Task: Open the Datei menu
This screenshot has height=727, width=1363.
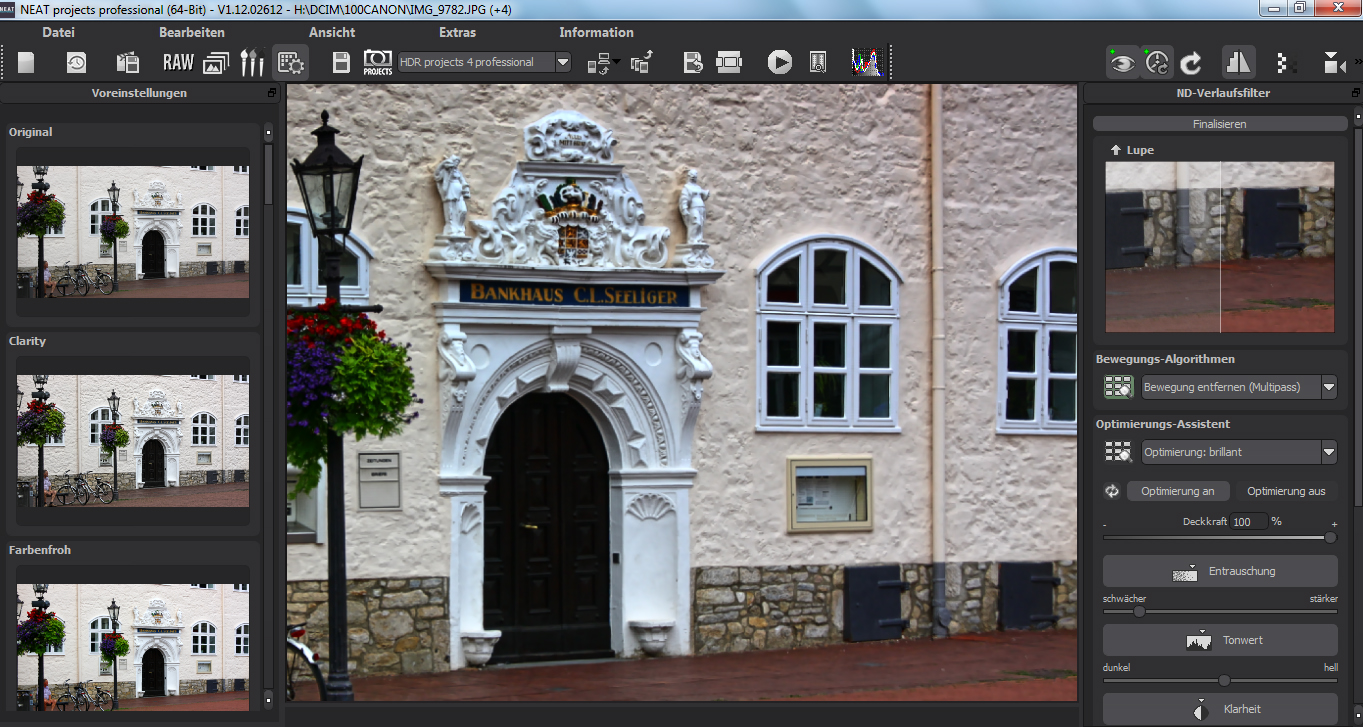Action: pos(59,32)
